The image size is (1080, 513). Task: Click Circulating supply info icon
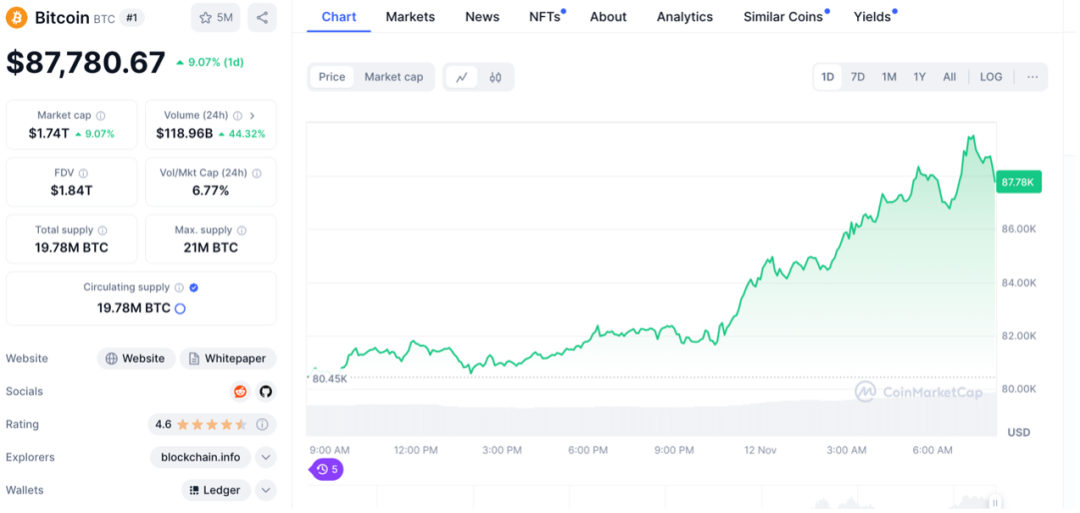pyautogui.click(x=179, y=288)
